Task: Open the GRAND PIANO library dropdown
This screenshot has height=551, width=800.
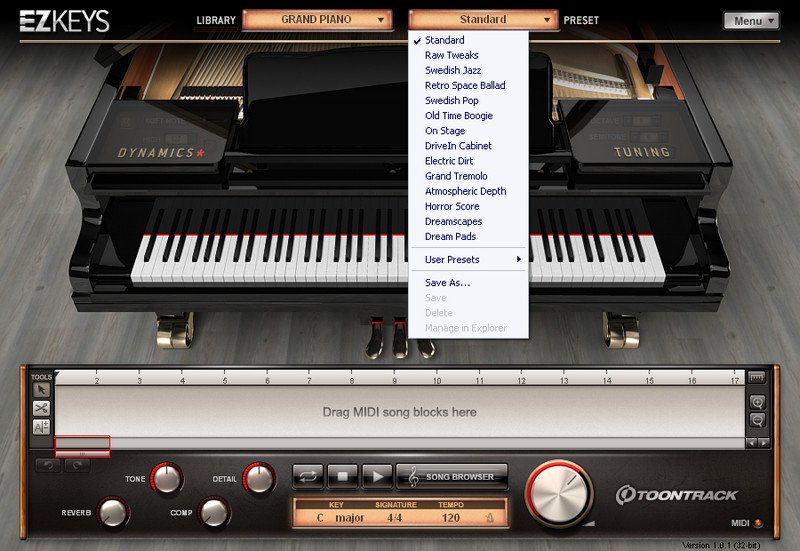Action: click(x=316, y=19)
